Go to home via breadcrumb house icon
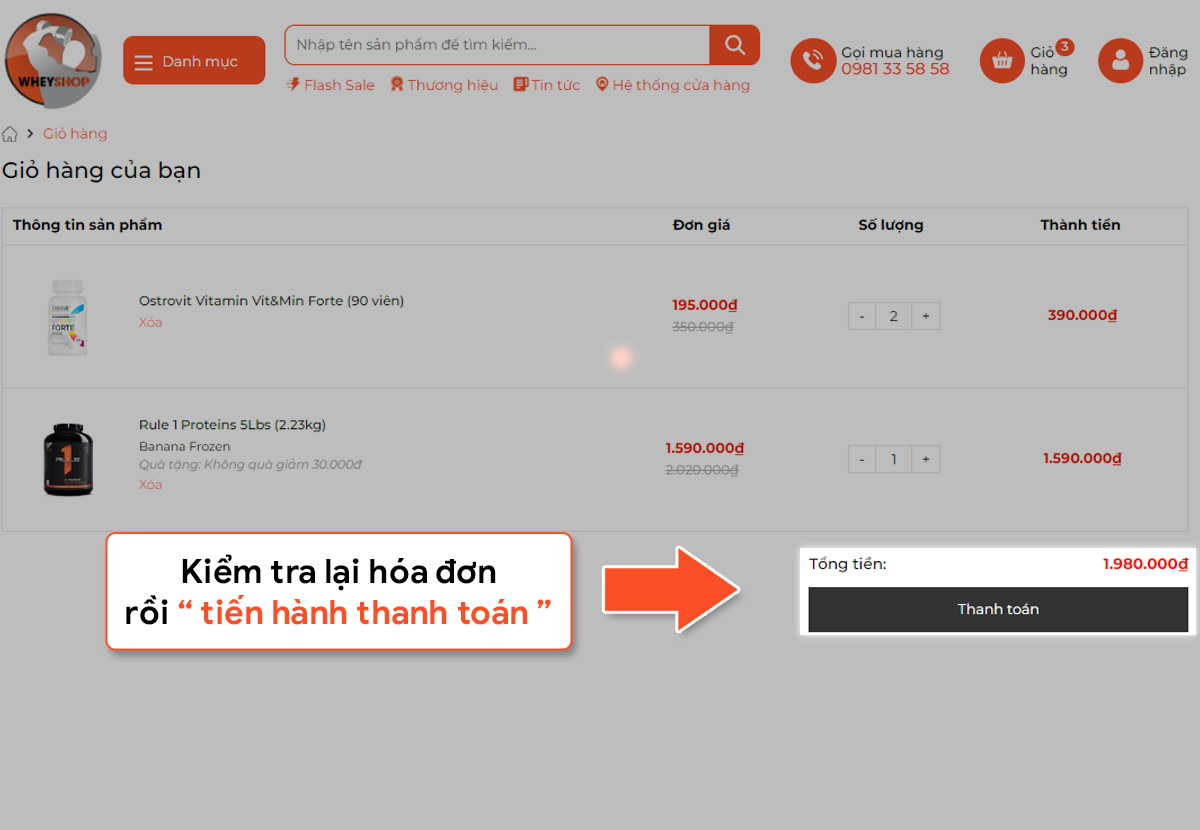1200x830 pixels. click(10, 134)
